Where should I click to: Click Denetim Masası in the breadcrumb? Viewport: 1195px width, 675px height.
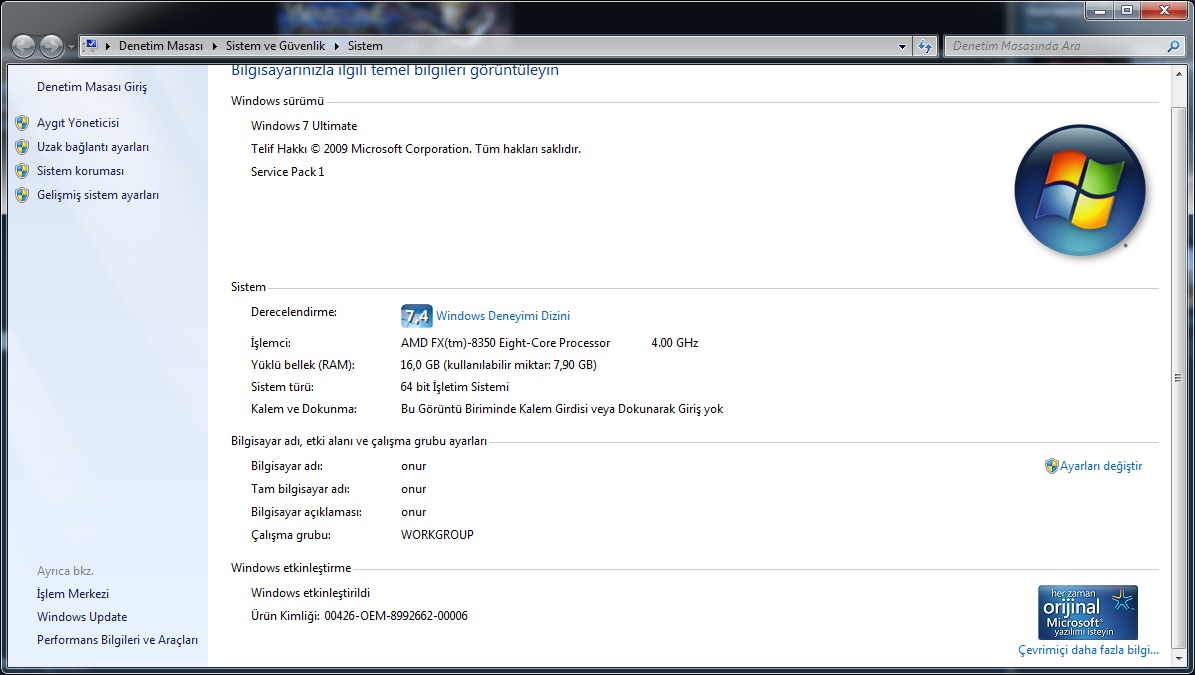click(161, 46)
